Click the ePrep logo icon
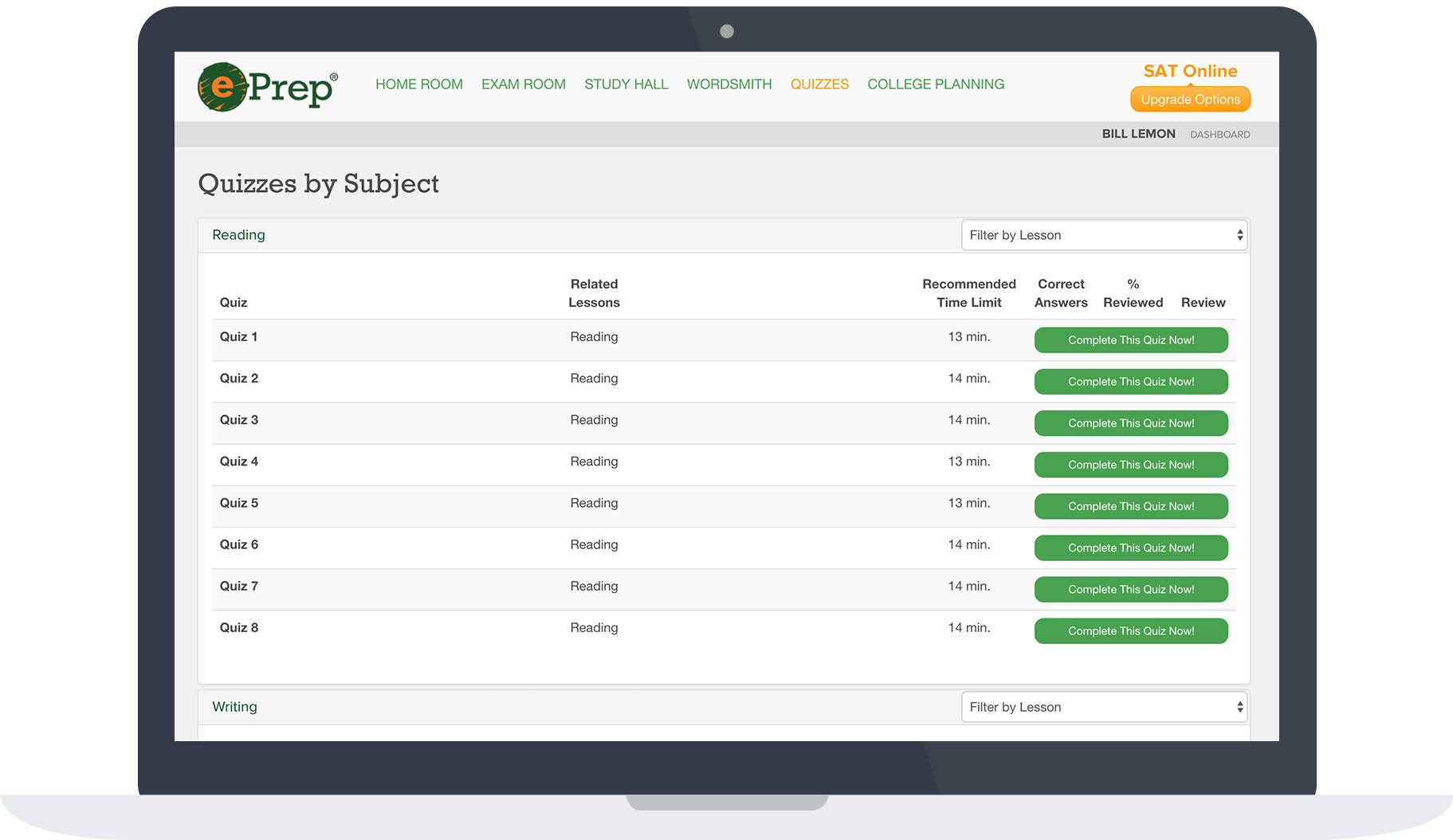Viewport: 1453px width, 840px height. point(267,87)
